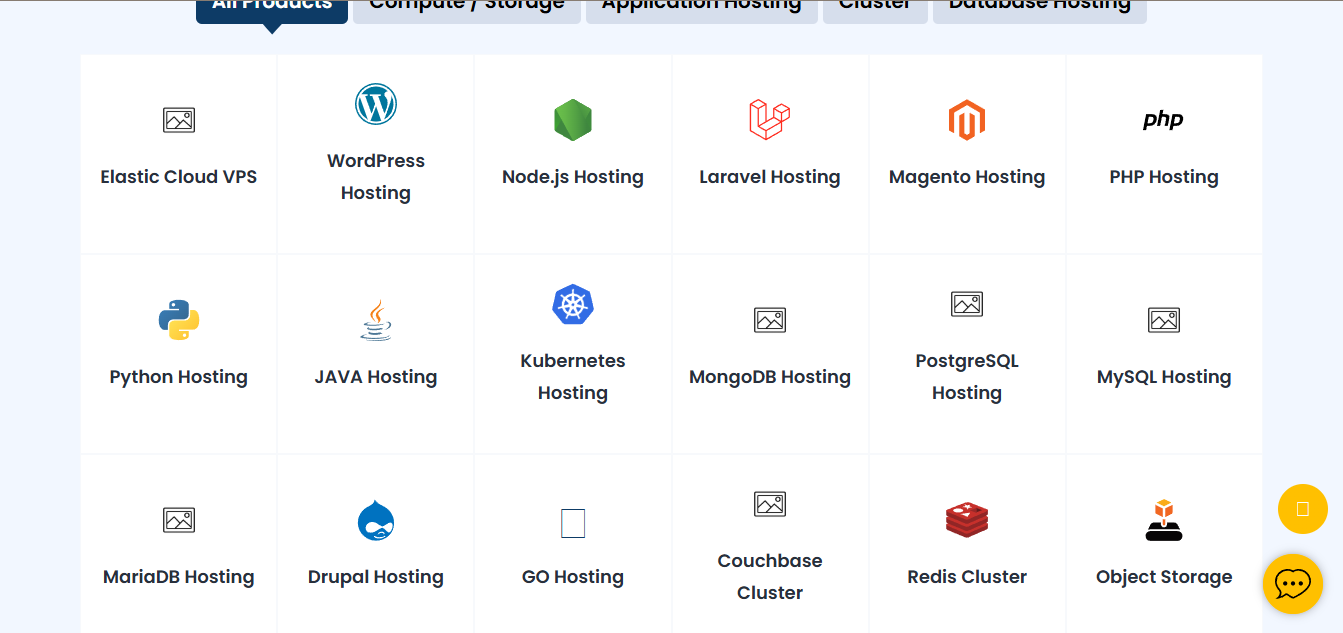The height and width of the screenshot is (633, 1343).
Task: Open the Object Storage icon
Action: (1164, 520)
